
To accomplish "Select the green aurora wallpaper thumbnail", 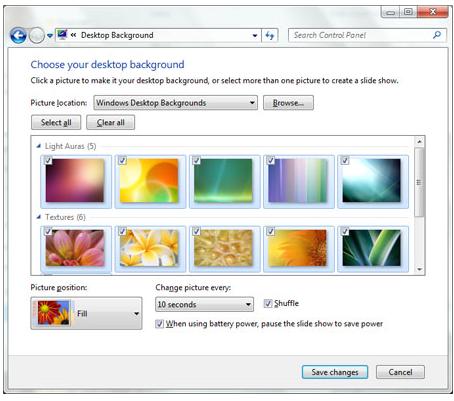I will (224, 181).
